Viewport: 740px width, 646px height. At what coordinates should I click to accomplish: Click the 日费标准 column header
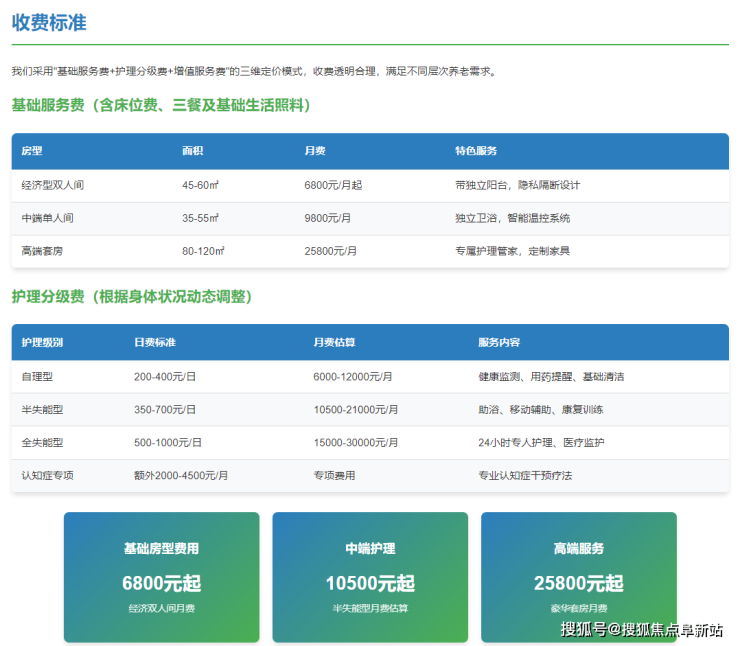point(155,343)
